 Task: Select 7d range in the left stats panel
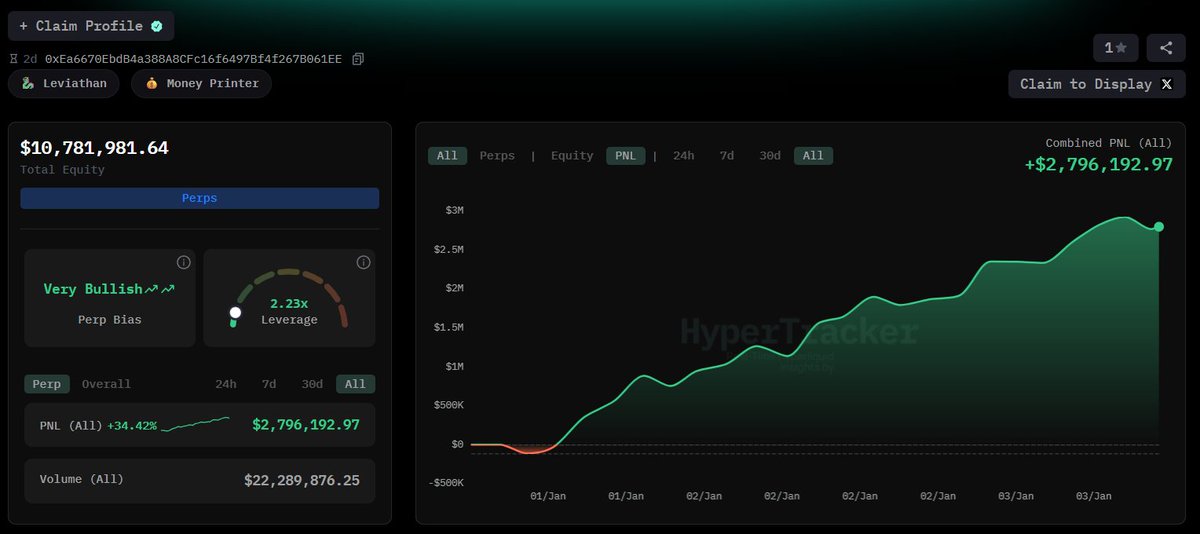click(x=269, y=384)
